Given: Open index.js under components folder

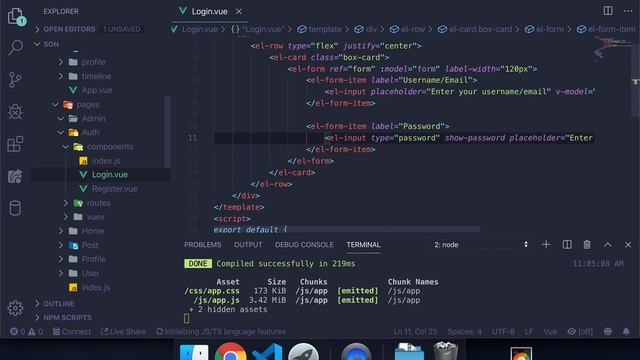Looking at the screenshot, I should point(106,160).
